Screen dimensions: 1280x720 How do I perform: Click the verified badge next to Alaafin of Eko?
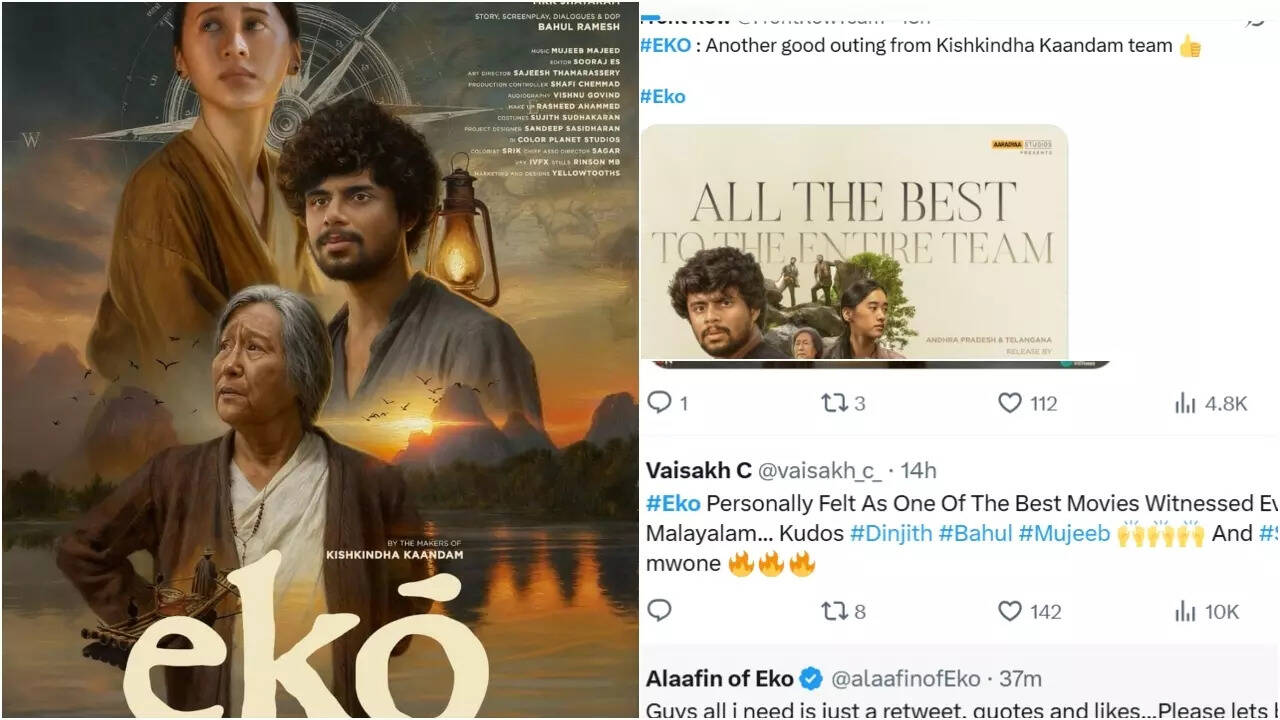click(x=811, y=679)
